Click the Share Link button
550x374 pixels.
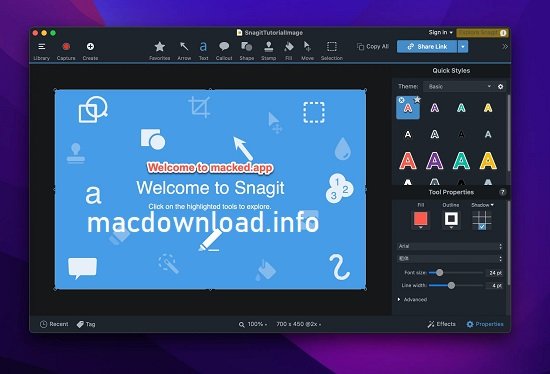(x=427, y=46)
